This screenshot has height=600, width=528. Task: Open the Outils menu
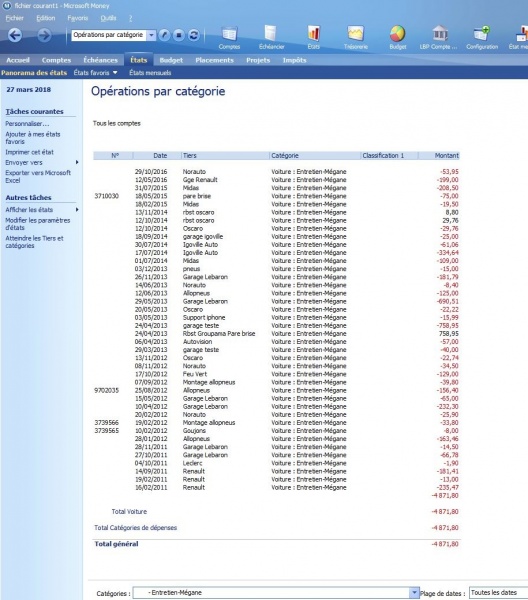108,18
